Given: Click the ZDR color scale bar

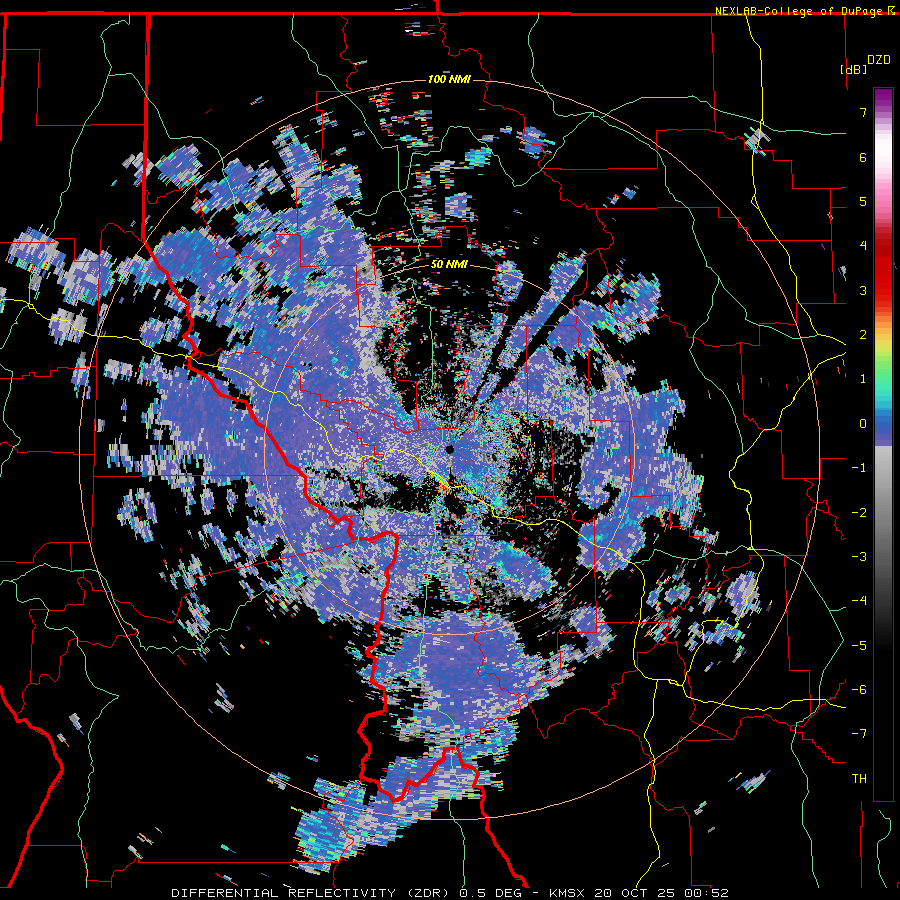Looking at the screenshot, I should coord(883,444).
